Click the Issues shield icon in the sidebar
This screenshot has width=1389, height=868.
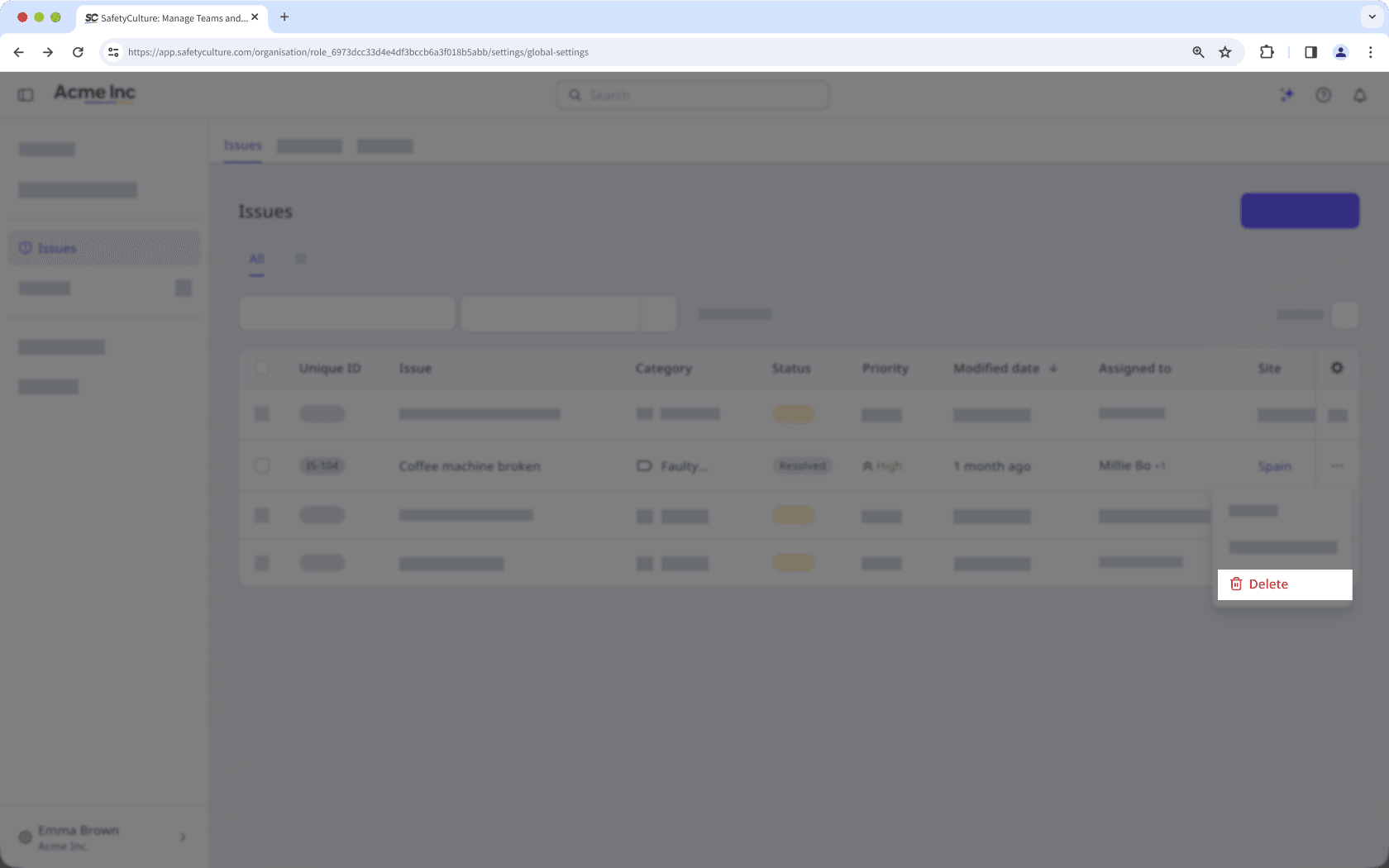(x=26, y=248)
